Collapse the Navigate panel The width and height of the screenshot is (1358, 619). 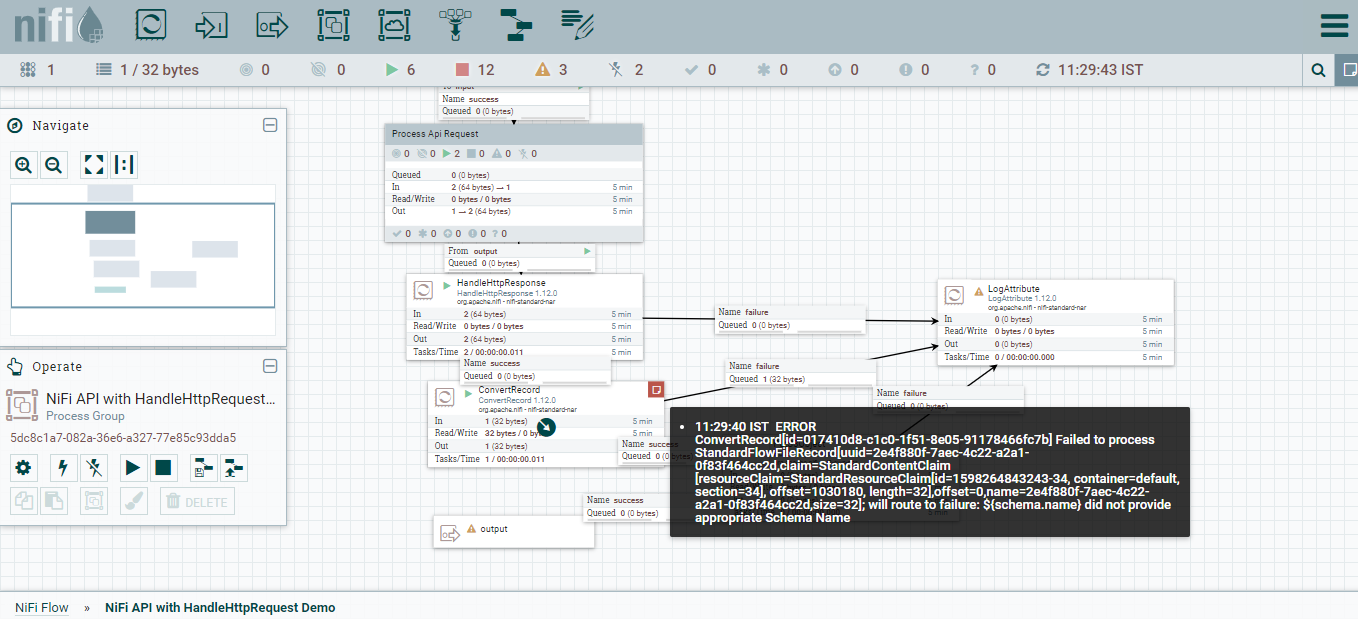pos(270,125)
